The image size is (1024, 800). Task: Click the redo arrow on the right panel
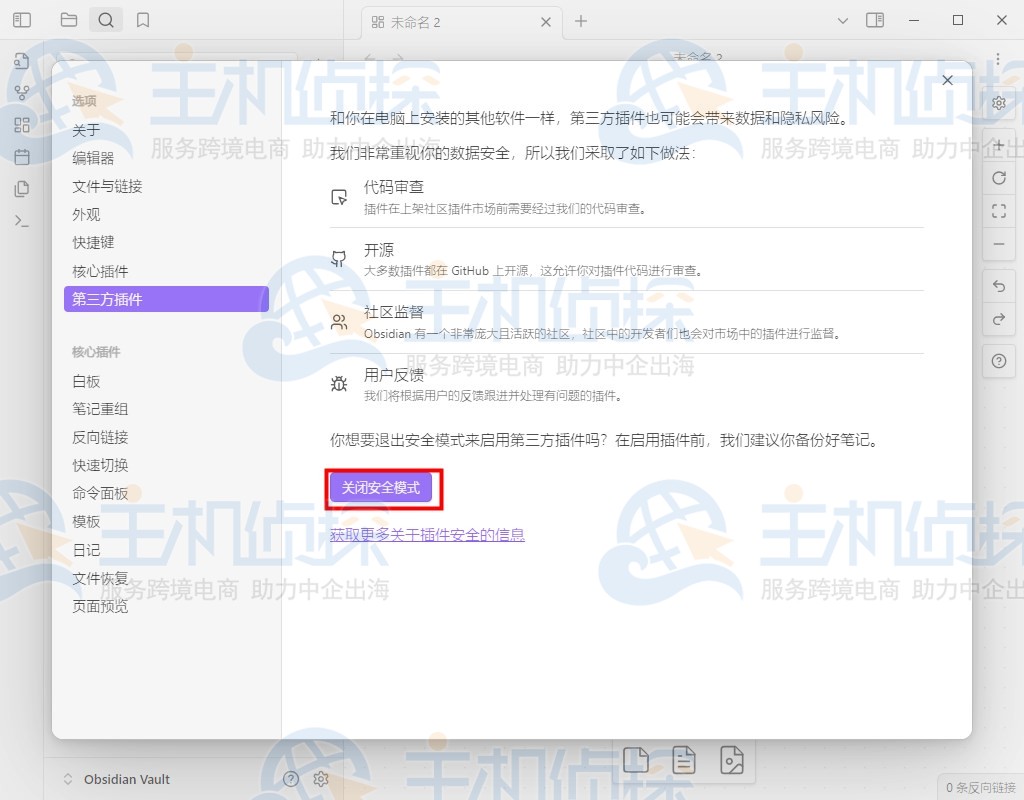[x=998, y=320]
